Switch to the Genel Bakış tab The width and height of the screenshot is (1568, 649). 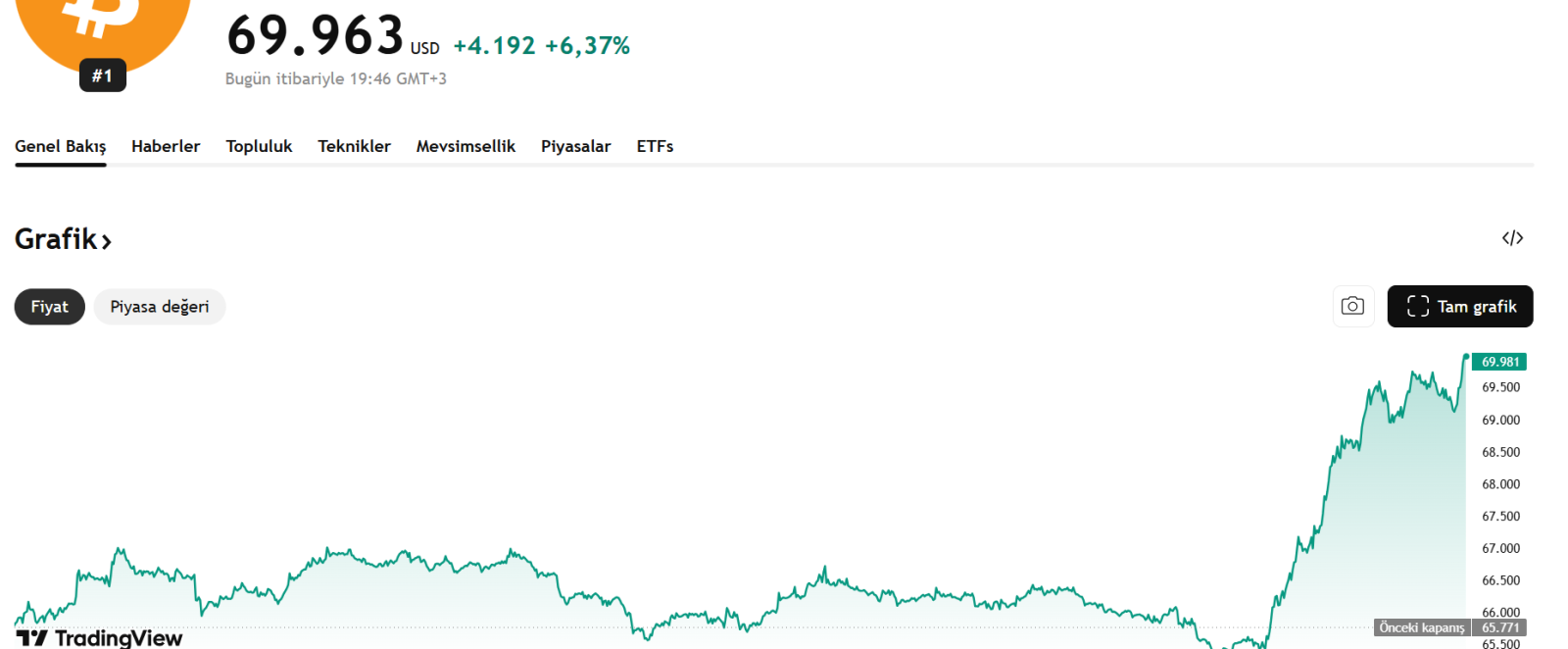[61, 146]
